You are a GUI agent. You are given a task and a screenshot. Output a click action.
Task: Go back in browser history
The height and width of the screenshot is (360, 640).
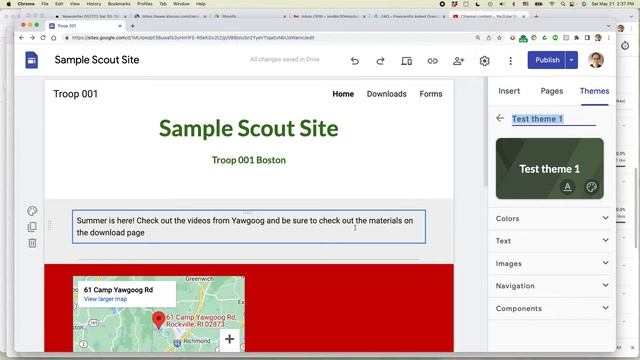click(22, 38)
